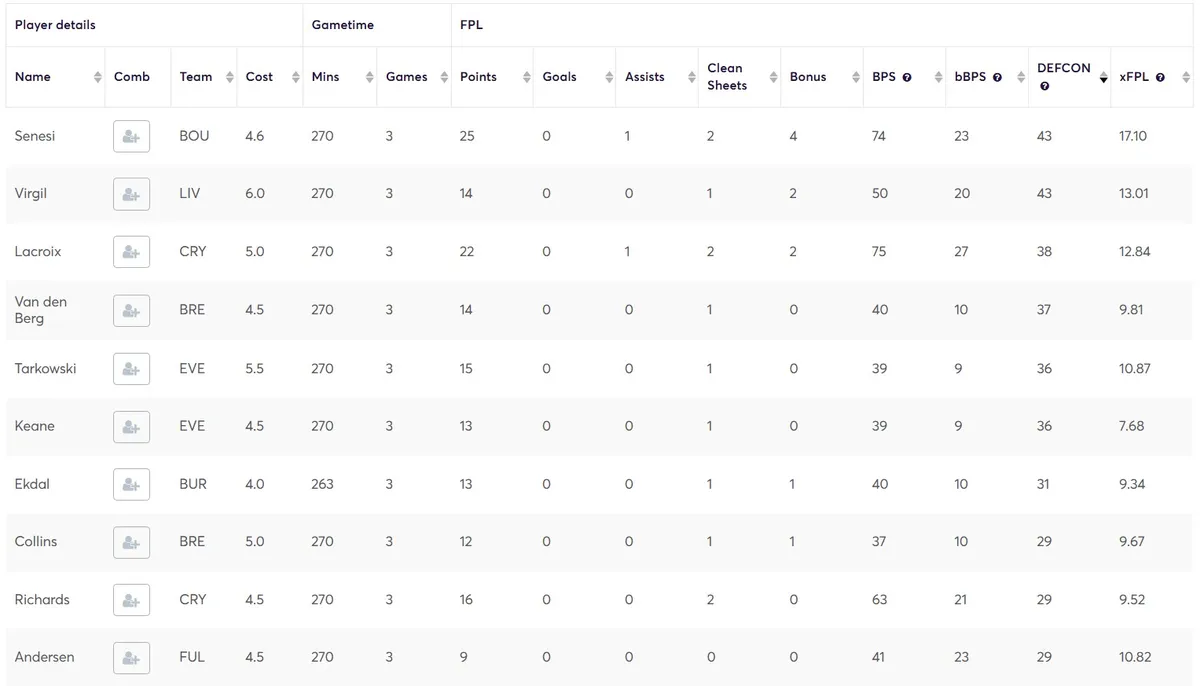The height and width of the screenshot is (686, 1200).
Task: Select player name Senesi
Action: (35, 136)
